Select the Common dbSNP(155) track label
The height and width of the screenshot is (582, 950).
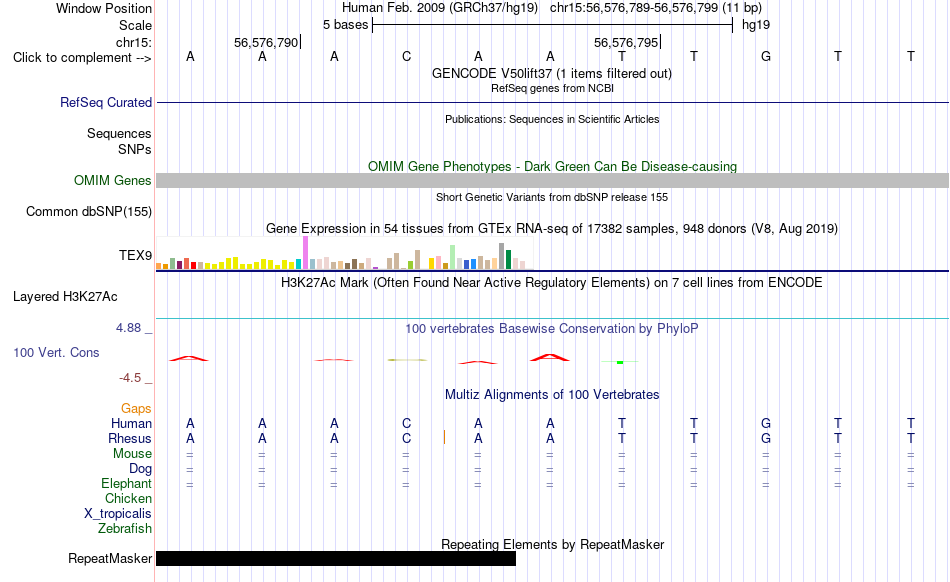pos(88,211)
